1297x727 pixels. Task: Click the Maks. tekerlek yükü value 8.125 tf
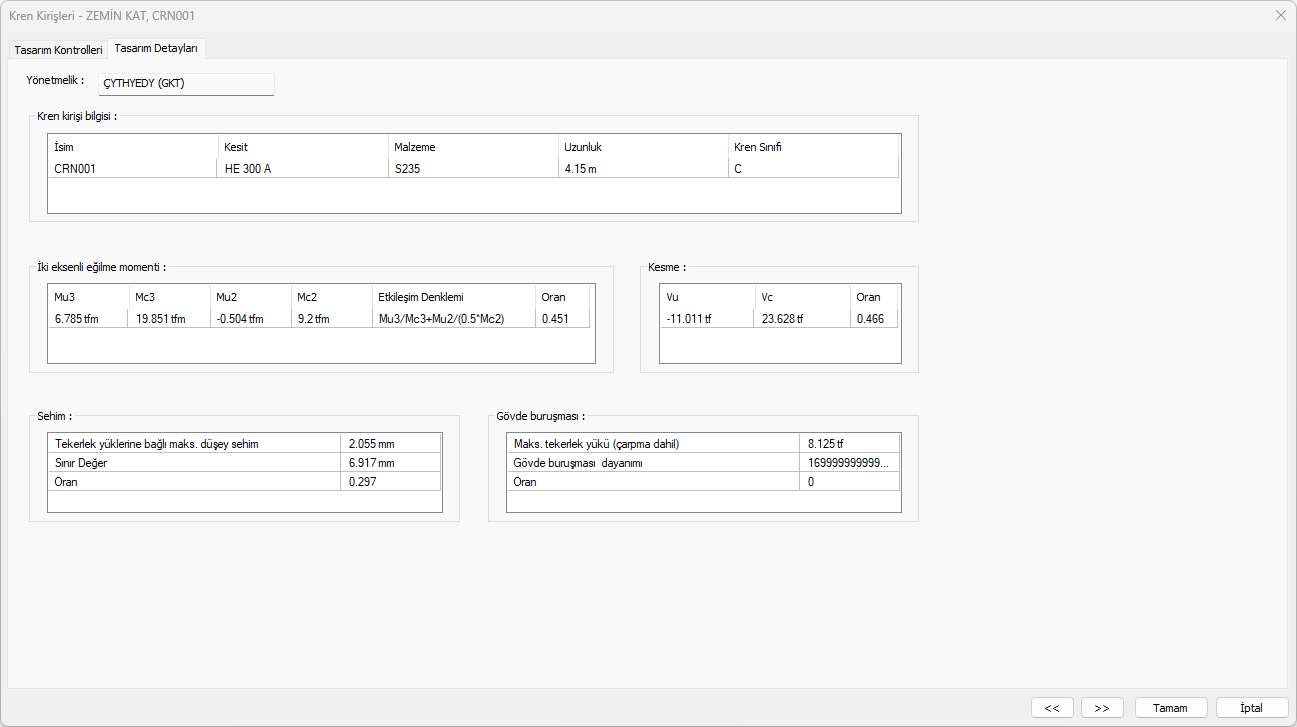point(850,444)
